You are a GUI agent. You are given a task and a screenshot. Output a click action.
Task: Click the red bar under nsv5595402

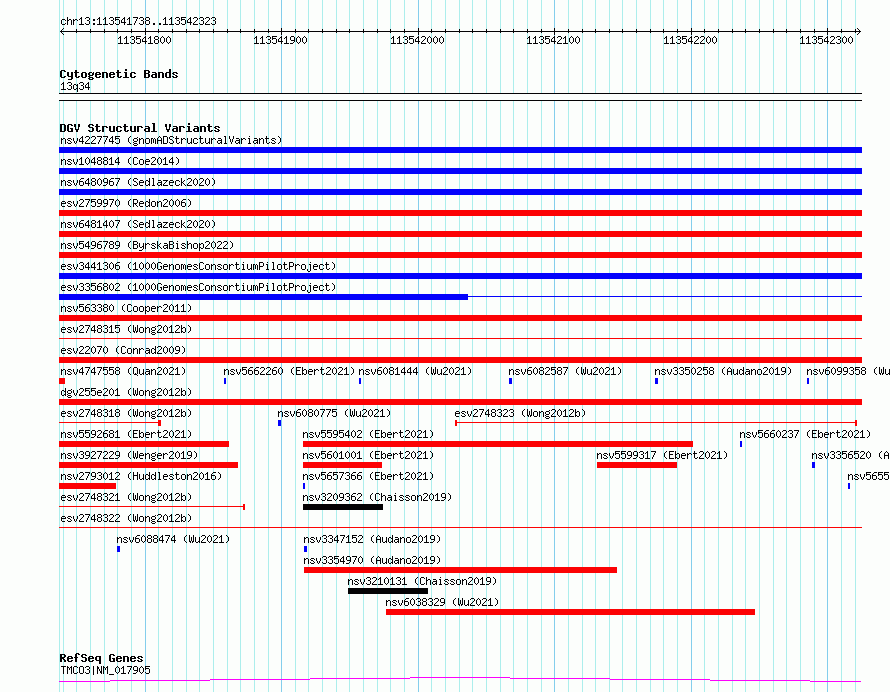coord(498,444)
